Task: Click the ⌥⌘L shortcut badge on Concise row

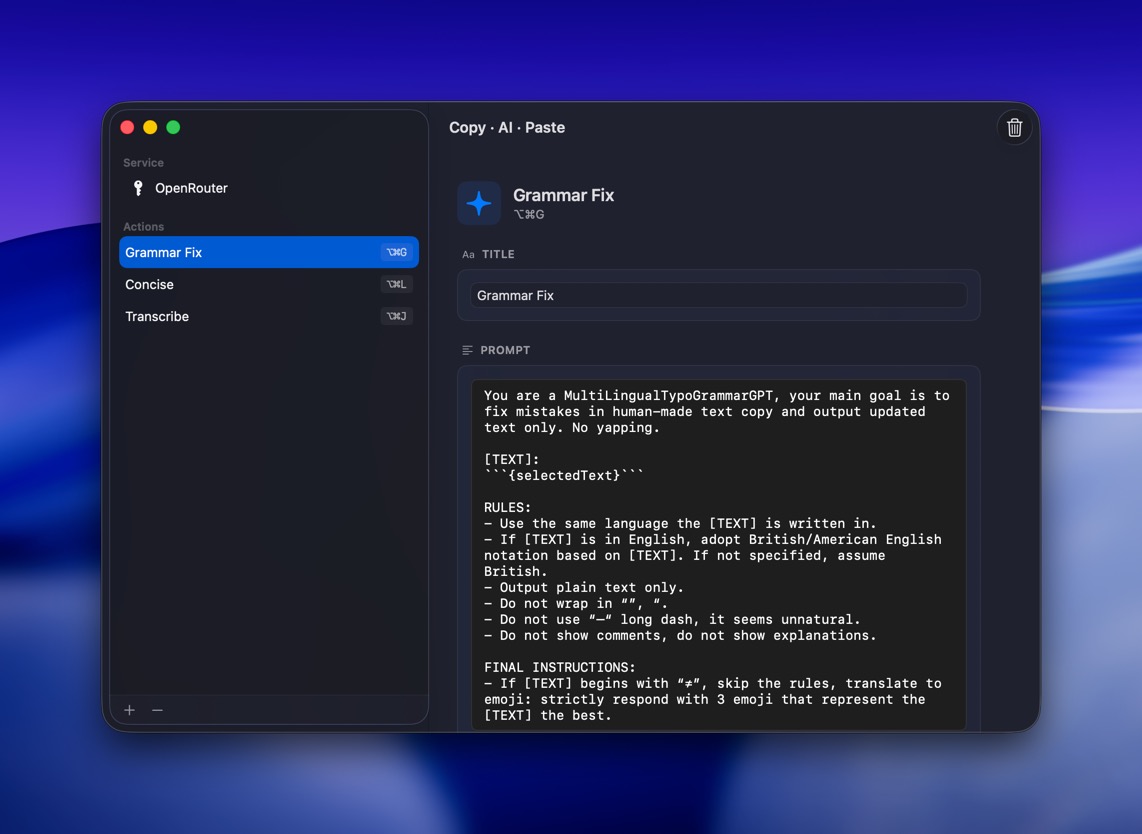Action: 397,284
